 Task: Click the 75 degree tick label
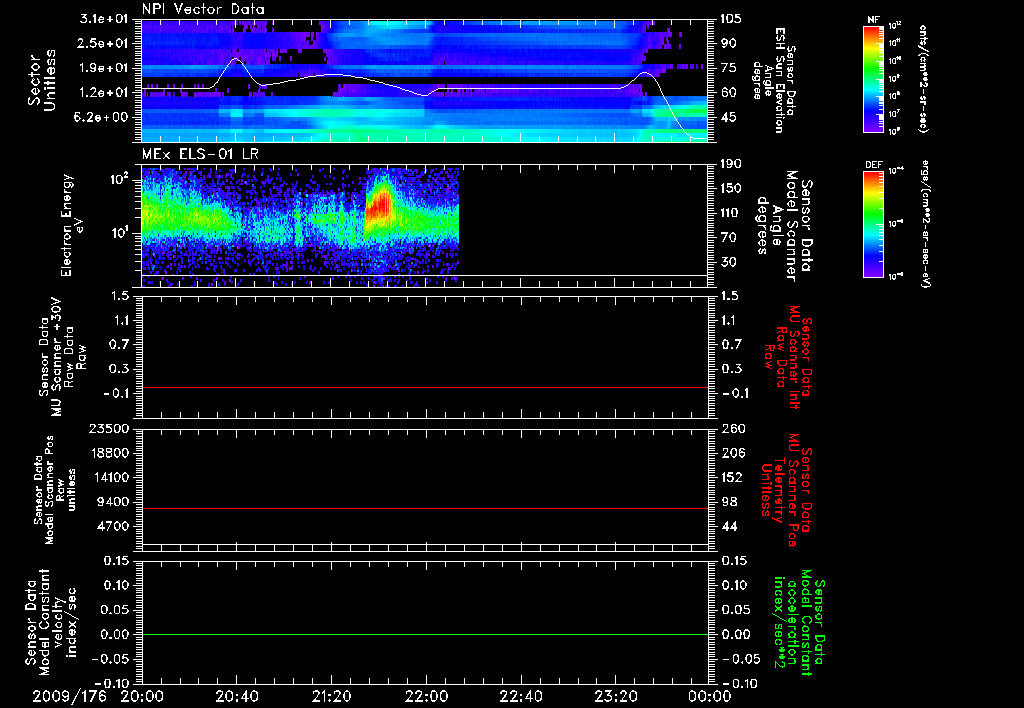(728, 68)
